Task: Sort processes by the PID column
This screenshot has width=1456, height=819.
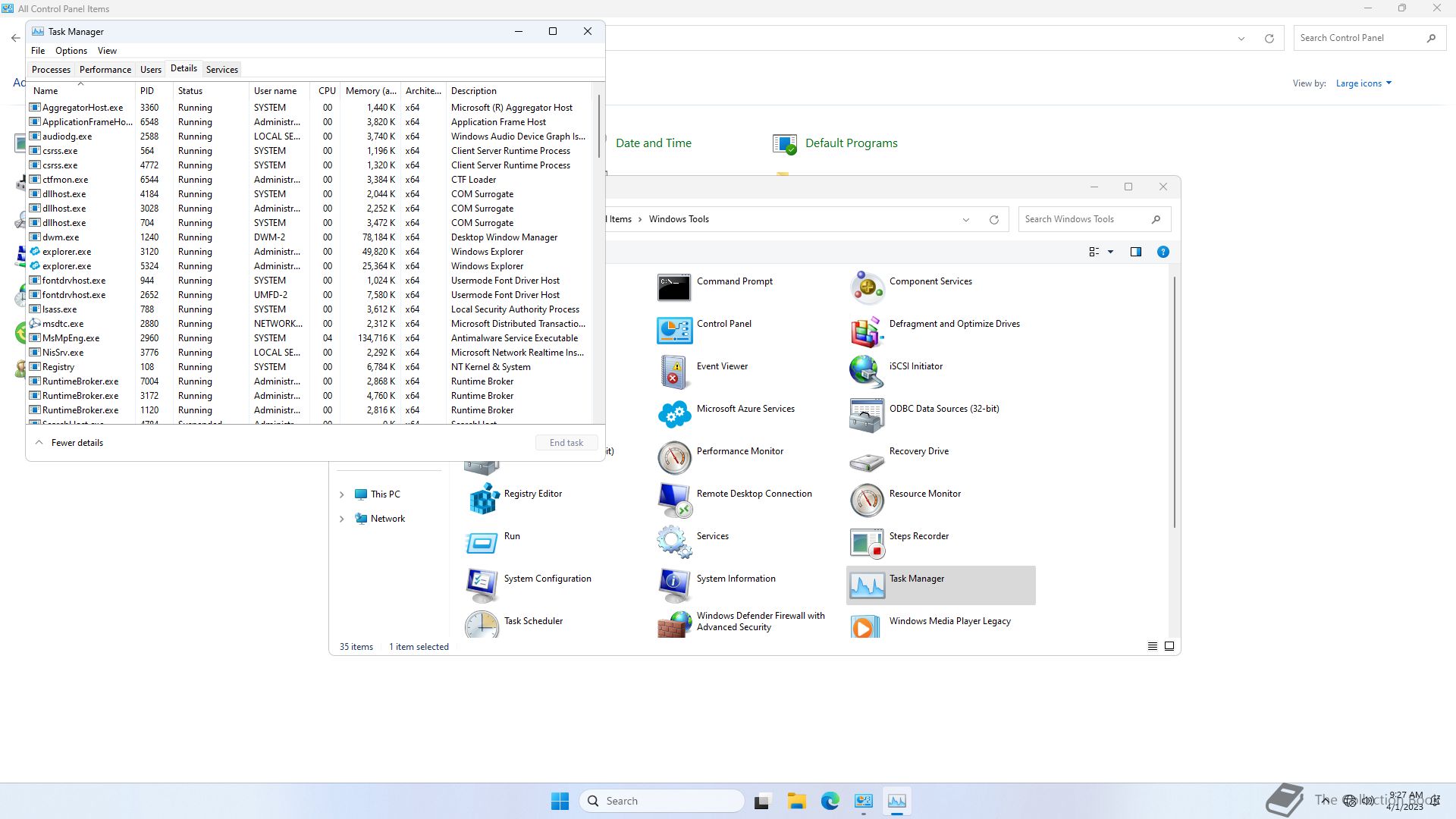Action: (154, 91)
